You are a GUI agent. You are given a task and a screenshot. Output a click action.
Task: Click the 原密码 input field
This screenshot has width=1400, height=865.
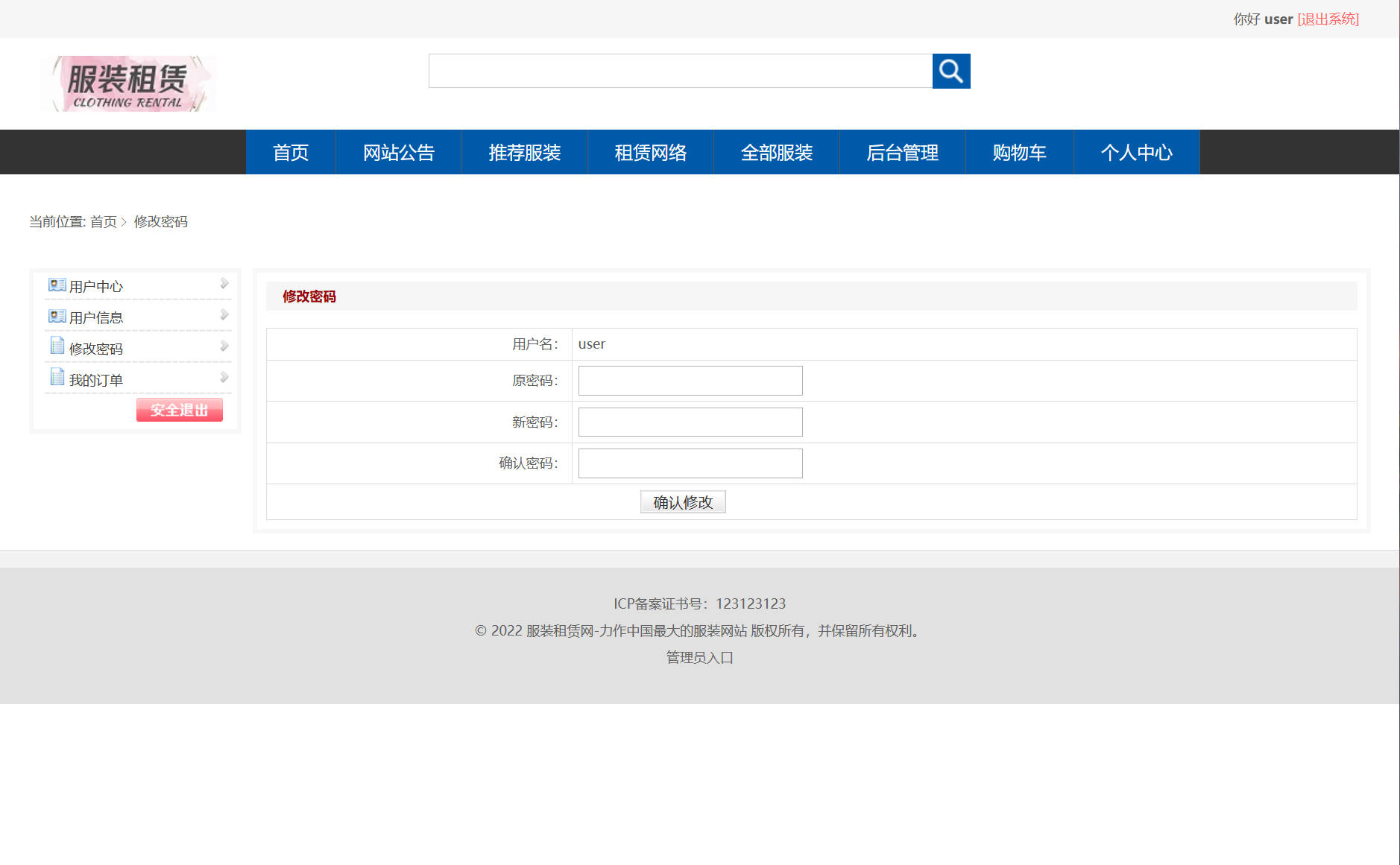point(689,380)
